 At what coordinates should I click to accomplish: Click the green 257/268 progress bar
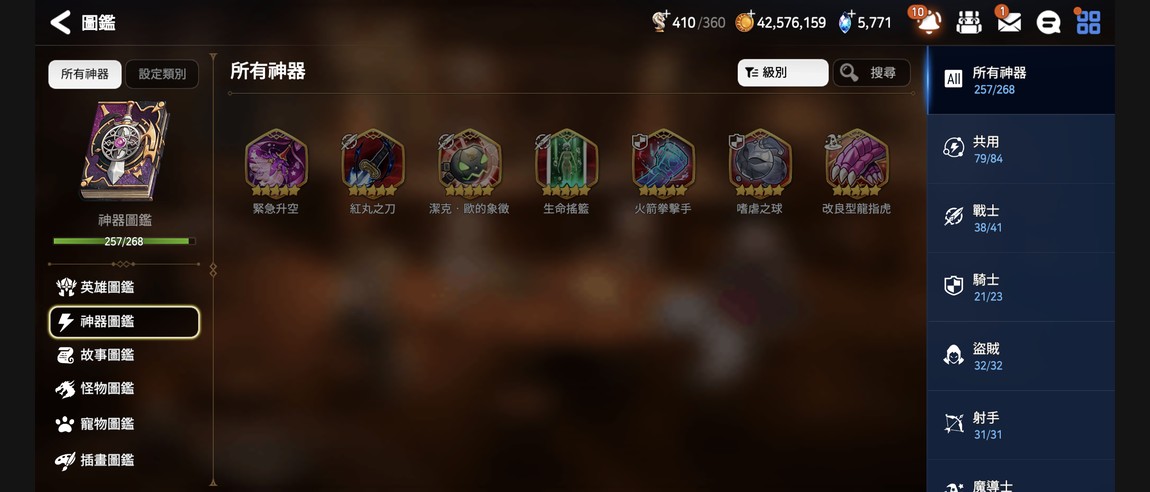click(x=124, y=241)
